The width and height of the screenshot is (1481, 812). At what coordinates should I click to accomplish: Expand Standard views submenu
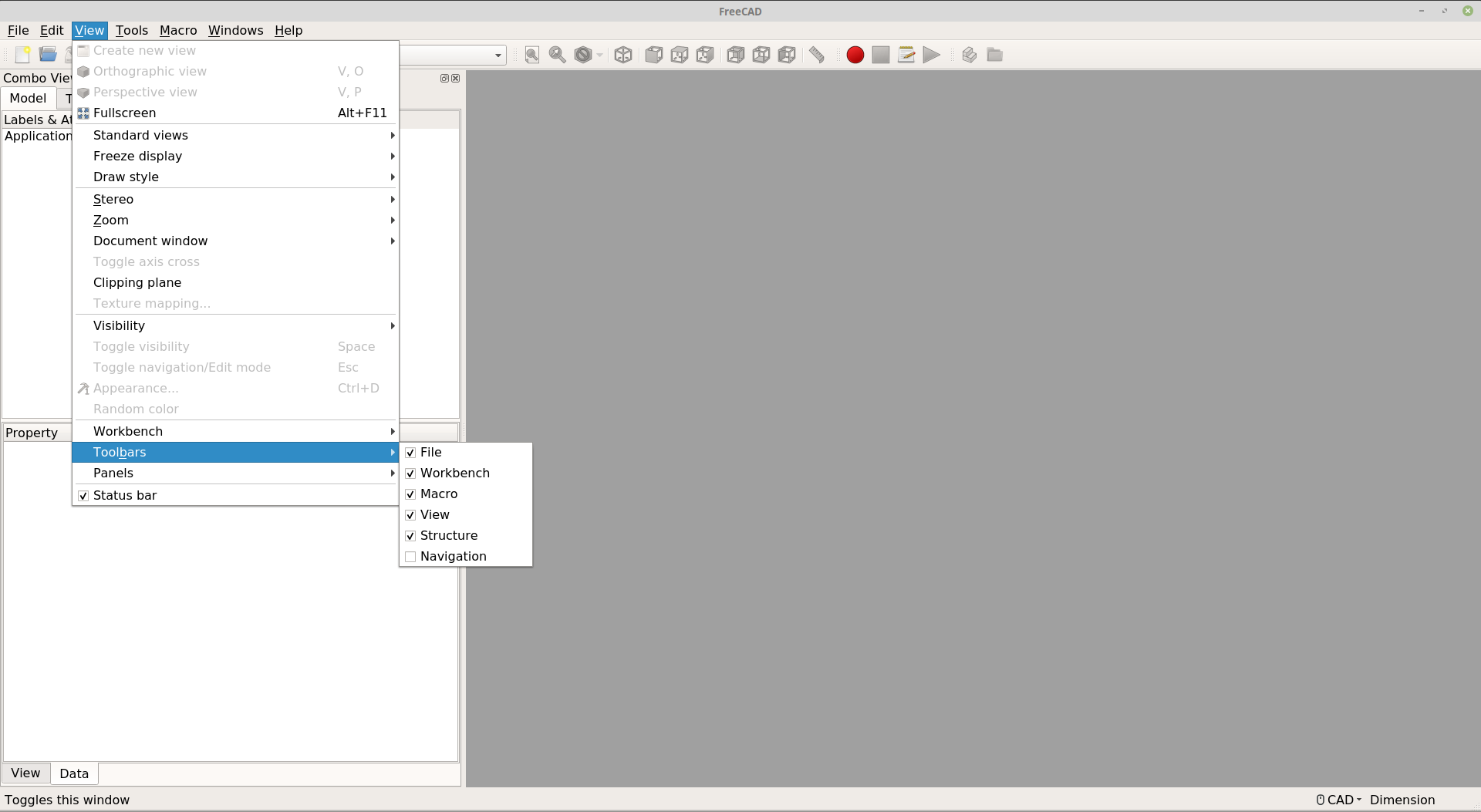(235, 135)
